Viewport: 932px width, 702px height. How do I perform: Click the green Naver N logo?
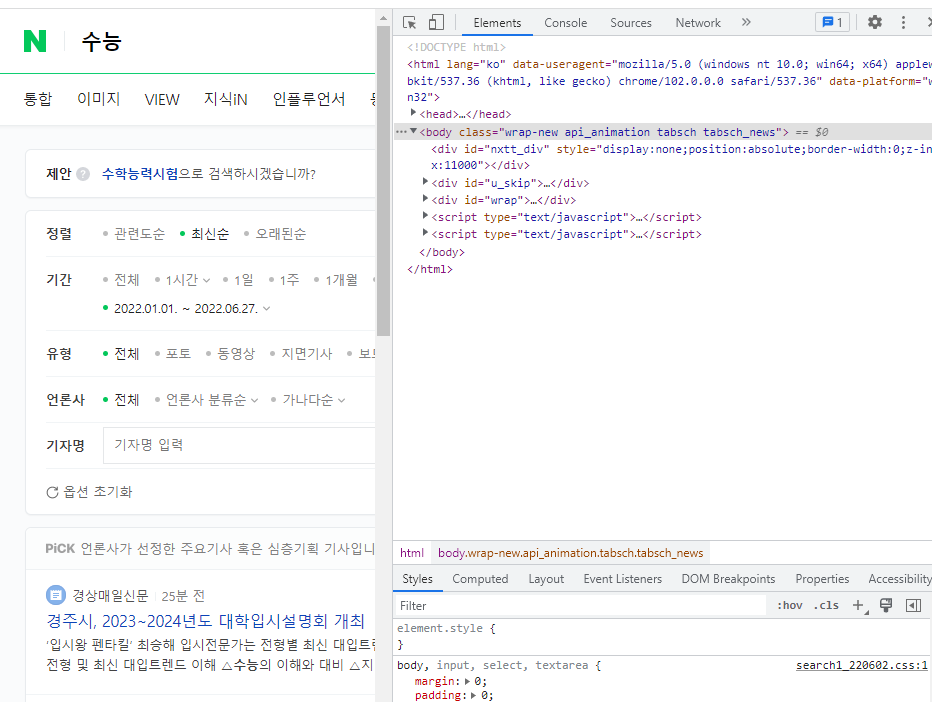34,41
